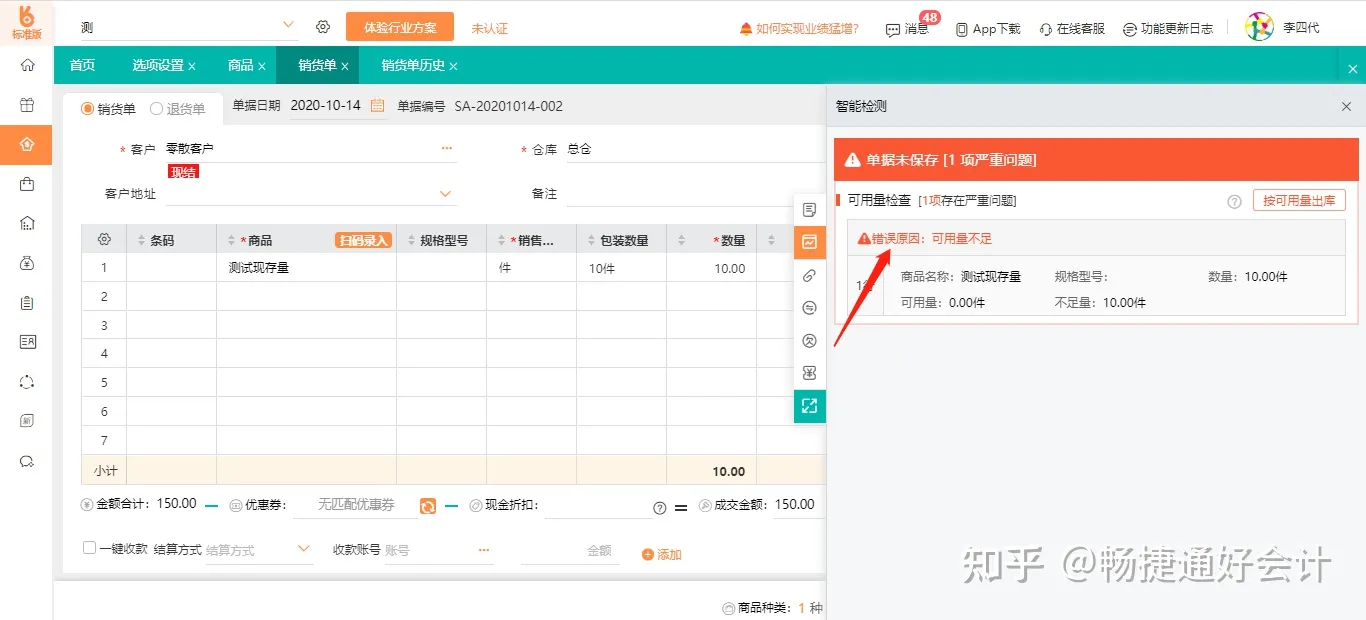The height and width of the screenshot is (620, 1366).
Task: Click the 体验行业方案 button
Action: [x=400, y=27]
